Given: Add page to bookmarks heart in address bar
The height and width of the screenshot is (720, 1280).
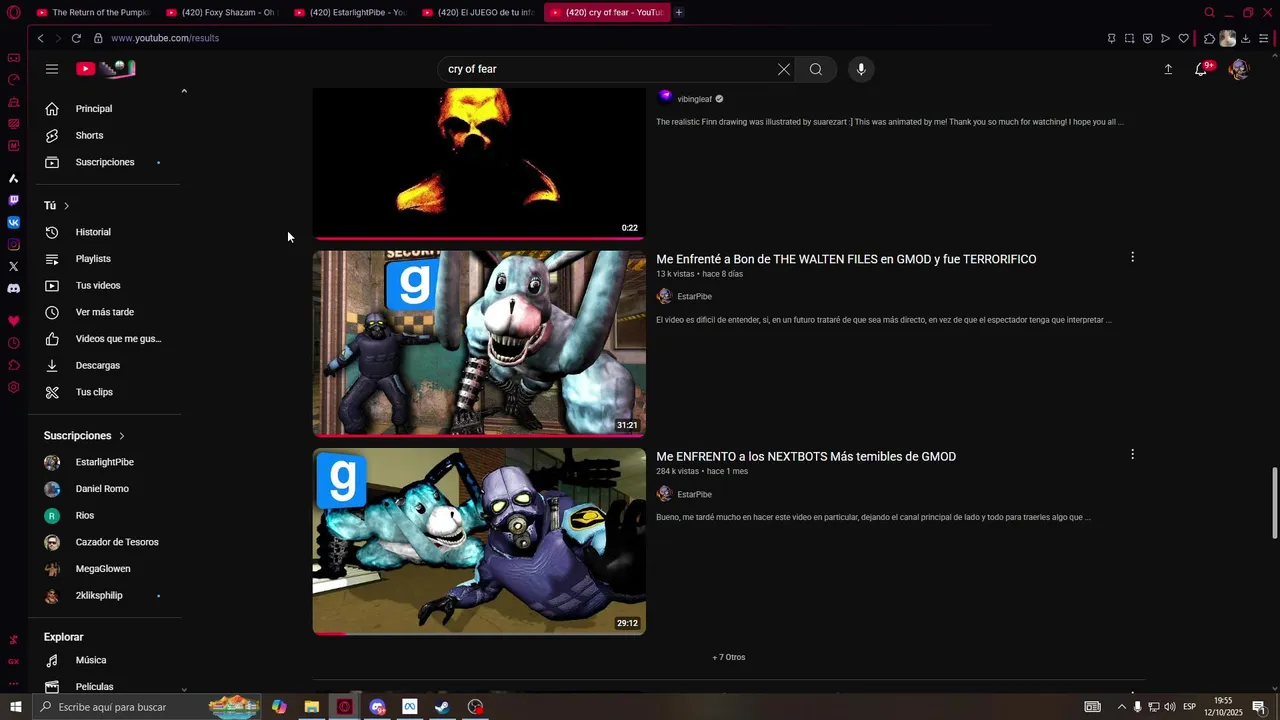Looking at the screenshot, I should (x=1184, y=38).
